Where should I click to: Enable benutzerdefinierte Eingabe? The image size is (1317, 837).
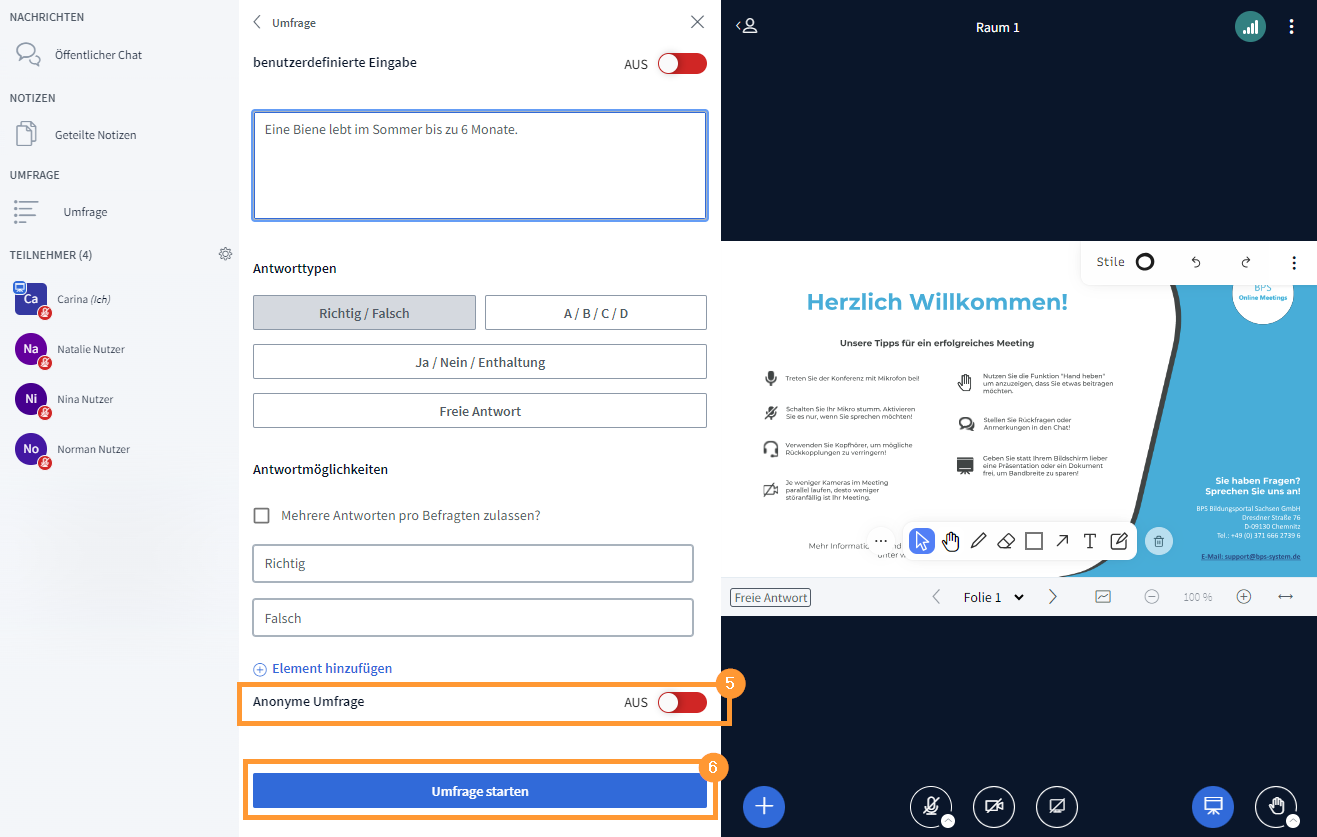[x=682, y=63]
